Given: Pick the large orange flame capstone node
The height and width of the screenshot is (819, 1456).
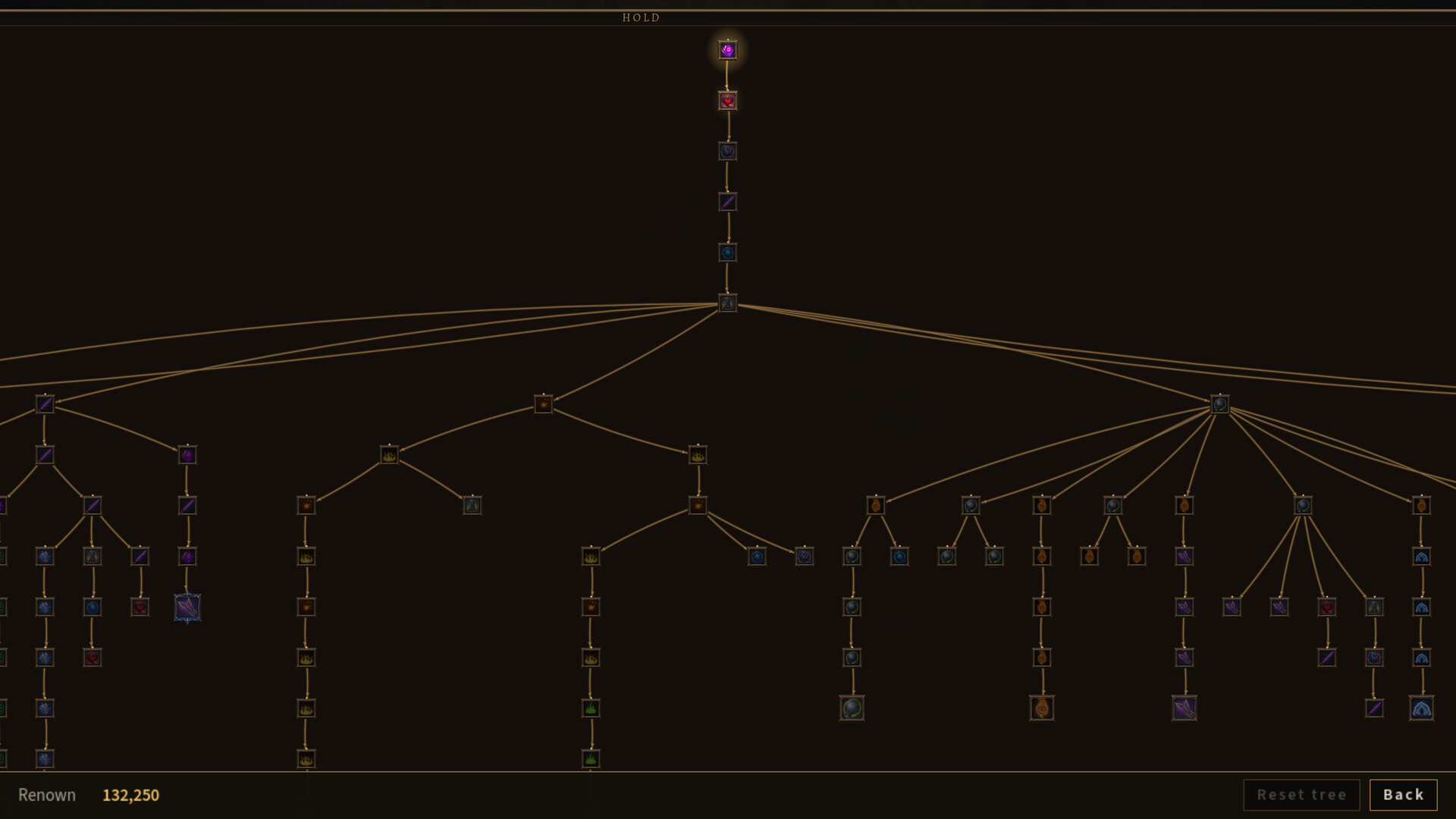Looking at the screenshot, I should [1042, 708].
